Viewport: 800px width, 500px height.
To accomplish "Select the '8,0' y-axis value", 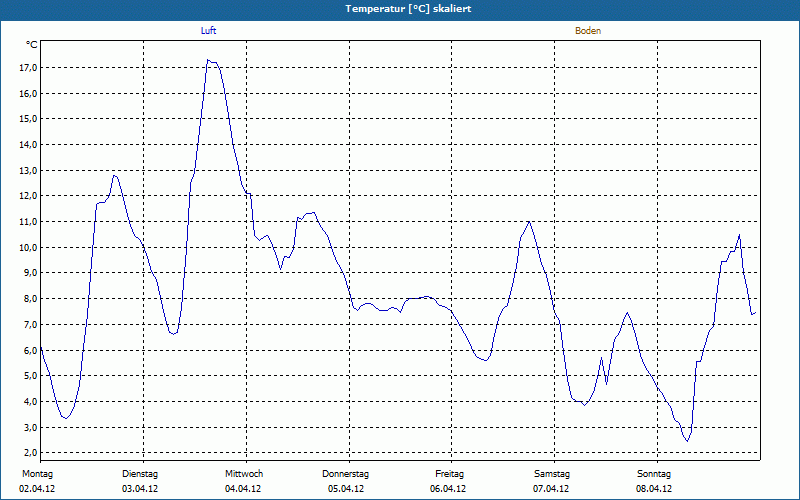I will 30,299.
